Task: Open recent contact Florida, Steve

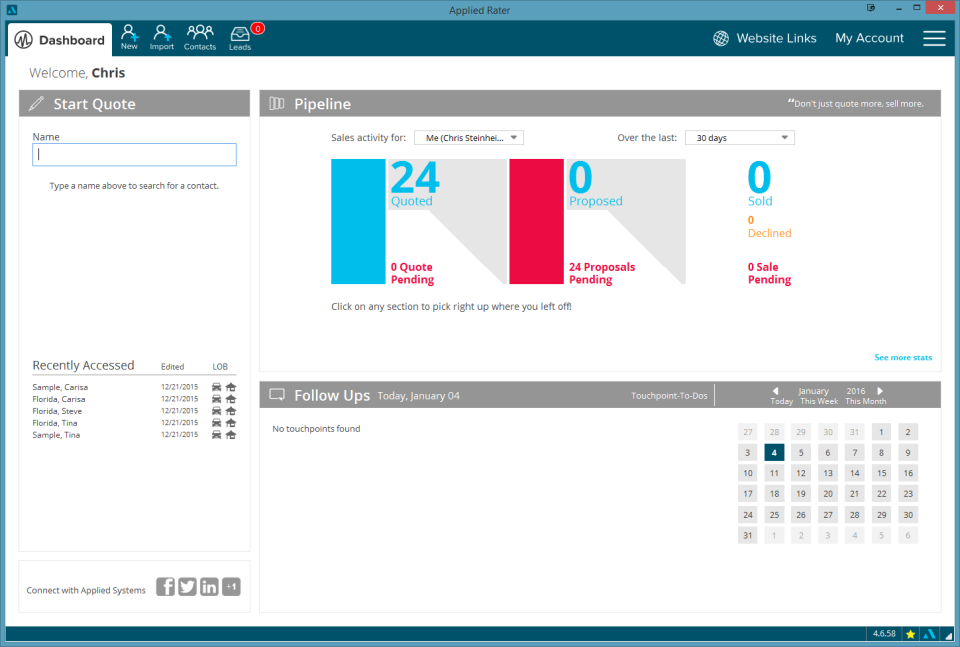Action: pos(57,411)
